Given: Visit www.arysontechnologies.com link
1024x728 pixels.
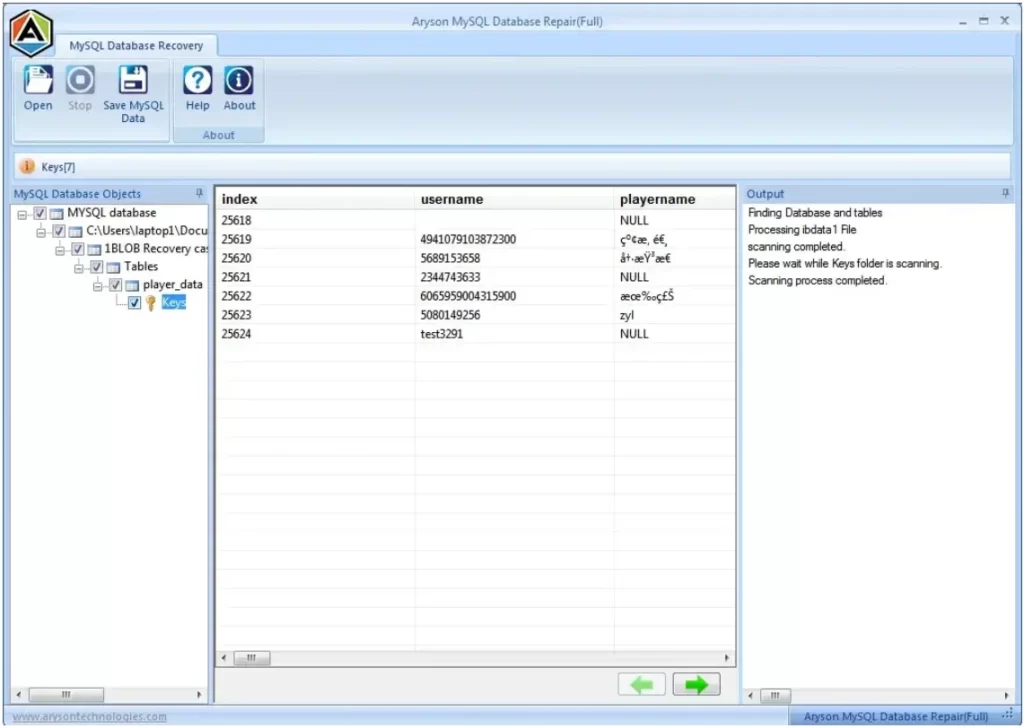Looking at the screenshot, I should click(x=89, y=716).
